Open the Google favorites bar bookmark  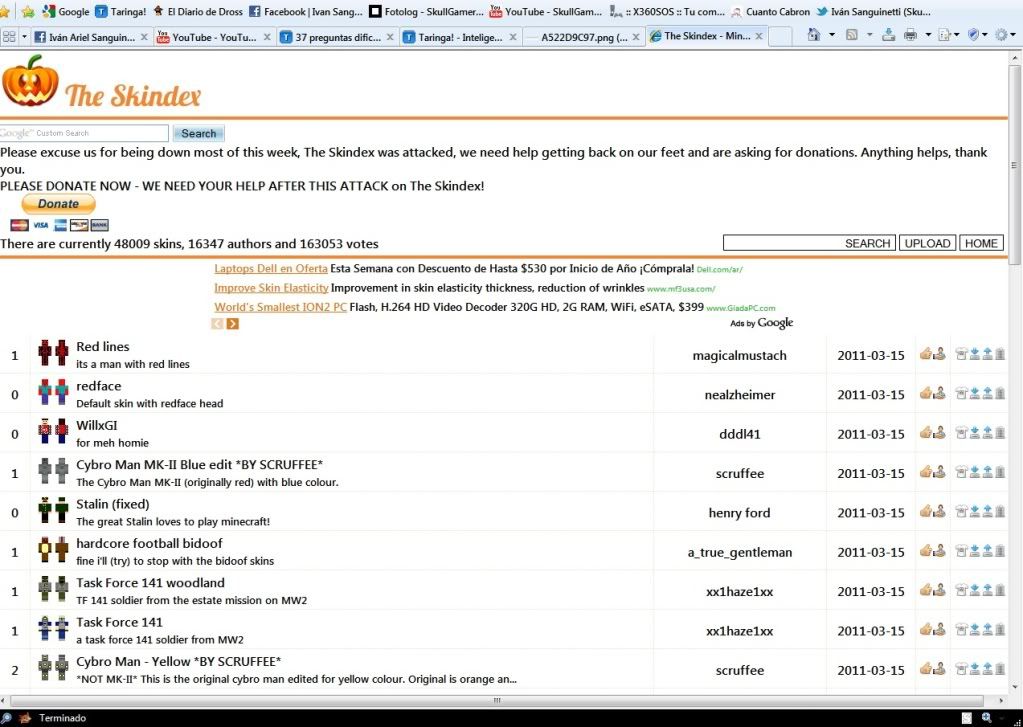pos(65,12)
